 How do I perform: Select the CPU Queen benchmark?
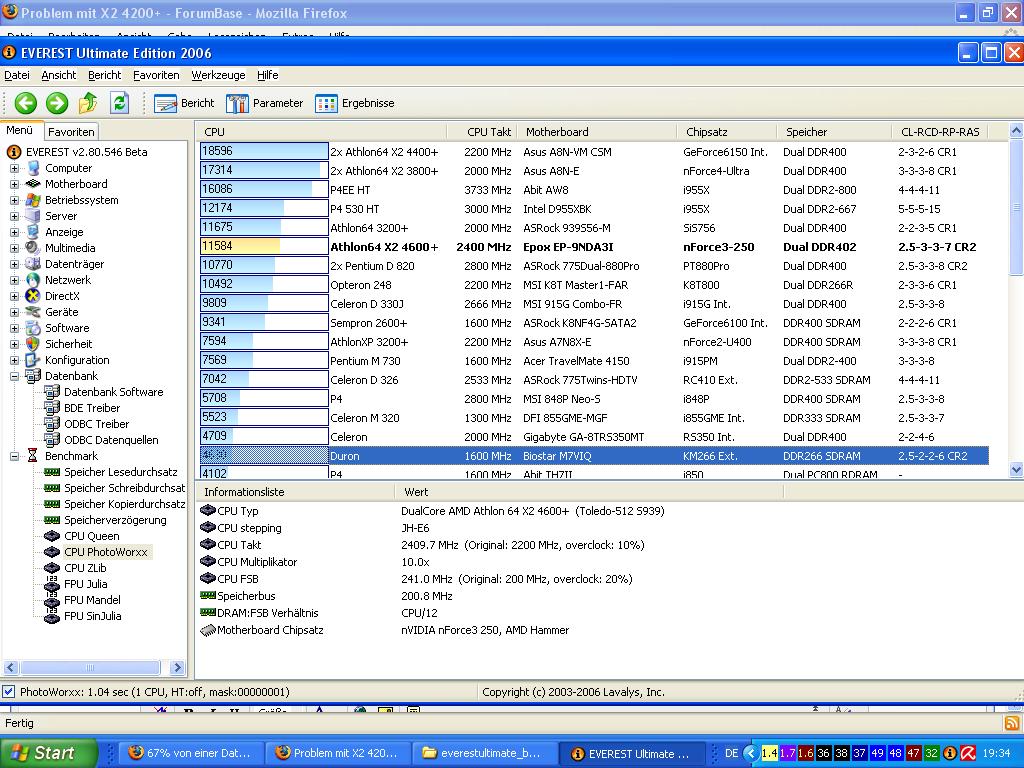tap(91, 536)
